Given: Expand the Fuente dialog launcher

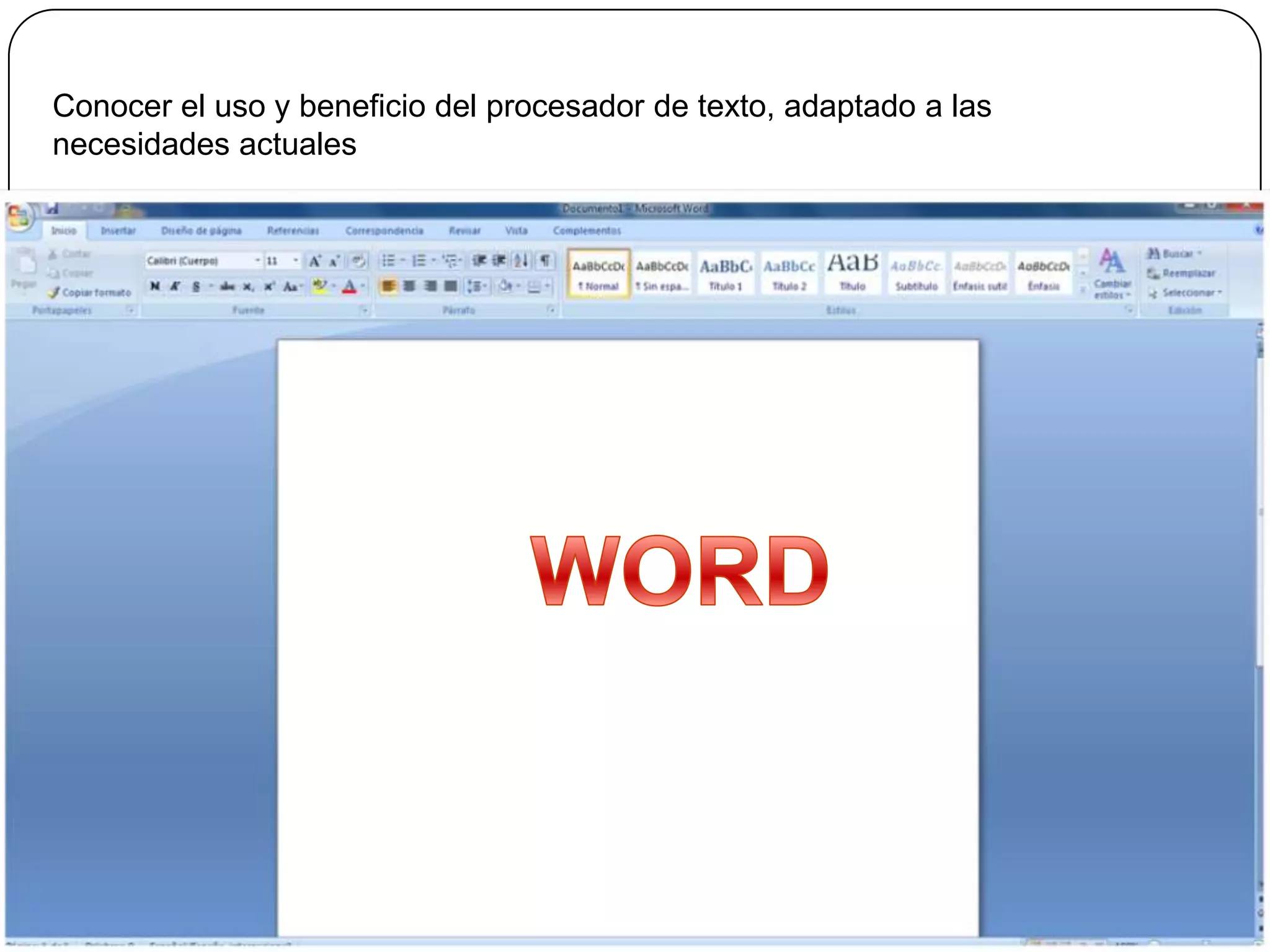Looking at the screenshot, I should [x=365, y=310].
